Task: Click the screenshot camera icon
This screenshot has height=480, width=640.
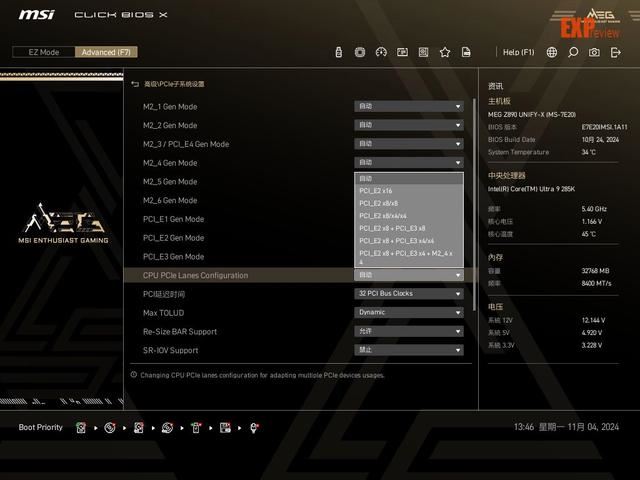Action: coord(594,52)
